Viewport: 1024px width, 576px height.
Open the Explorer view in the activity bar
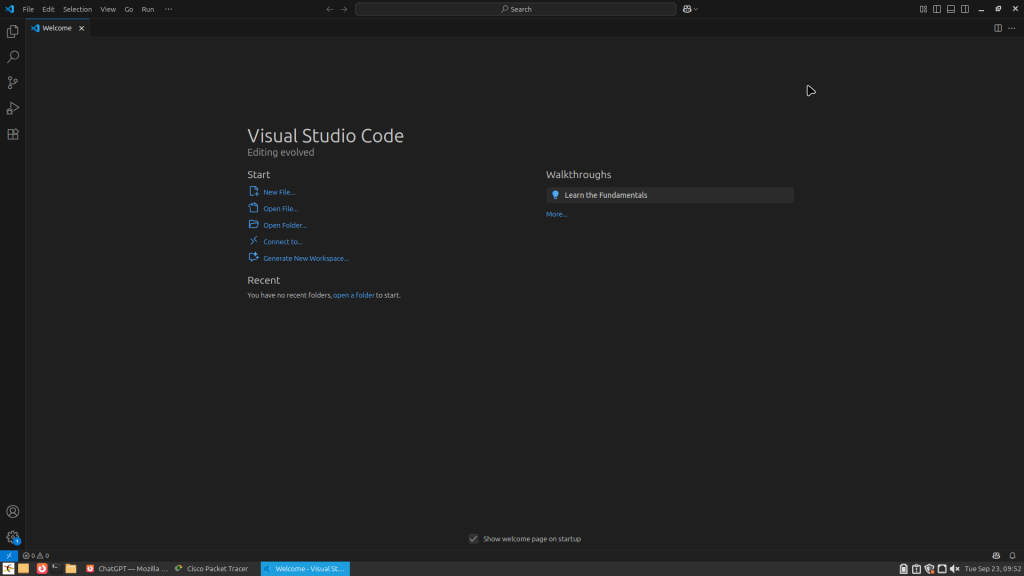13,32
